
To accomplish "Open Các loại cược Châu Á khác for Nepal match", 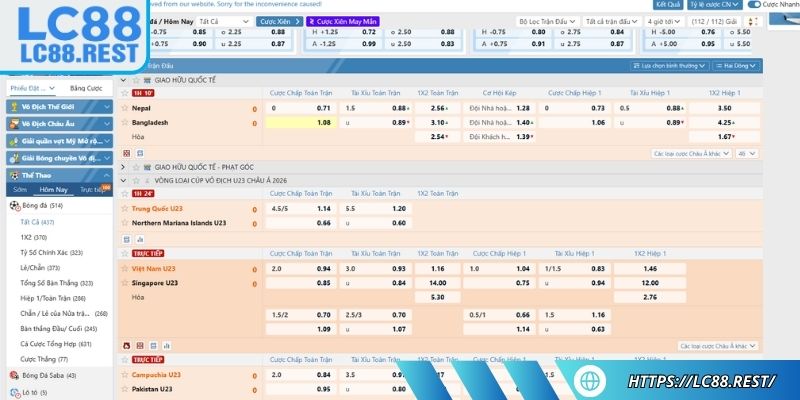I will tap(691, 154).
